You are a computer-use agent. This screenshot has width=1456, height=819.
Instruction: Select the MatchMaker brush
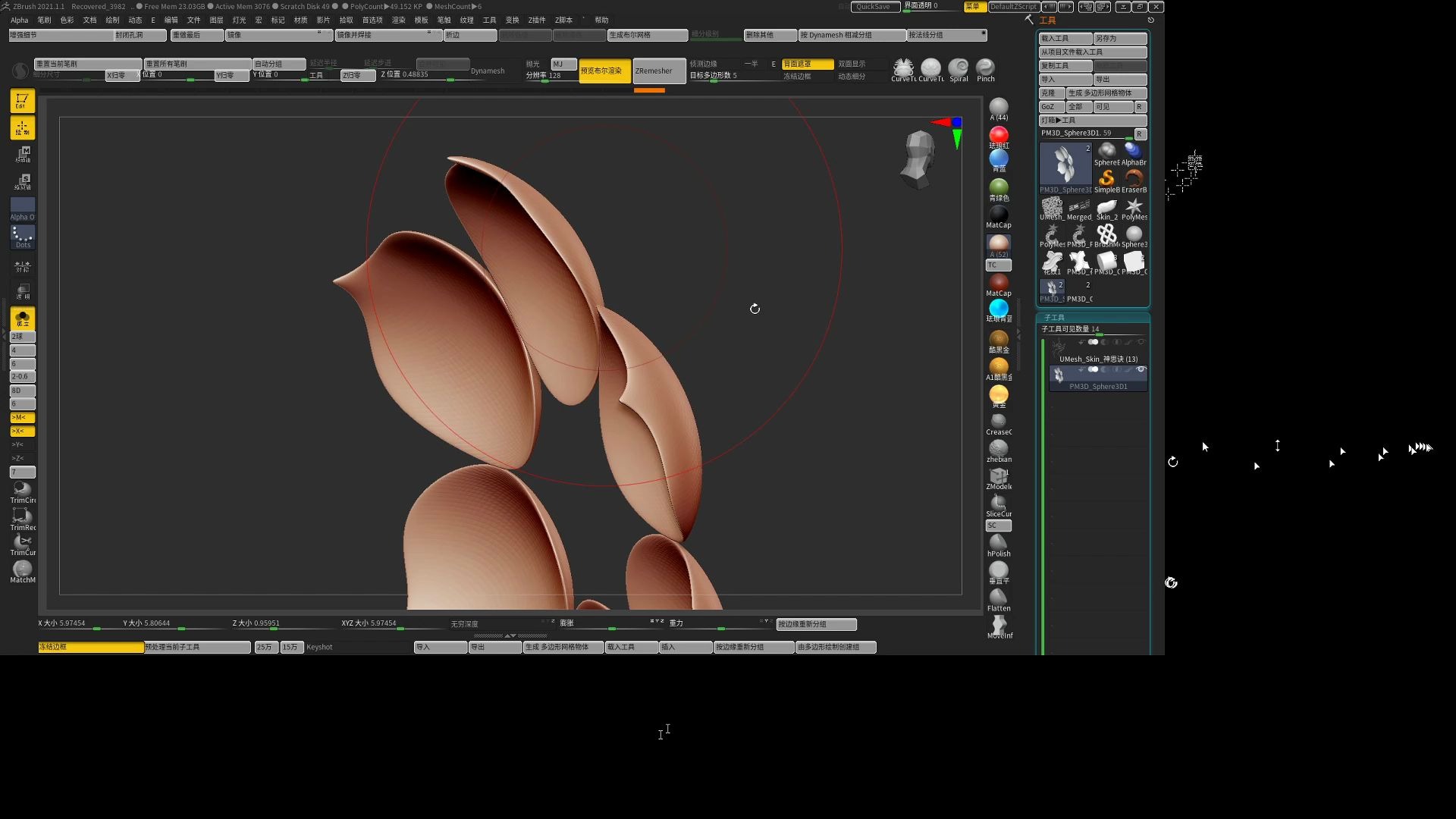pyautogui.click(x=22, y=572)
